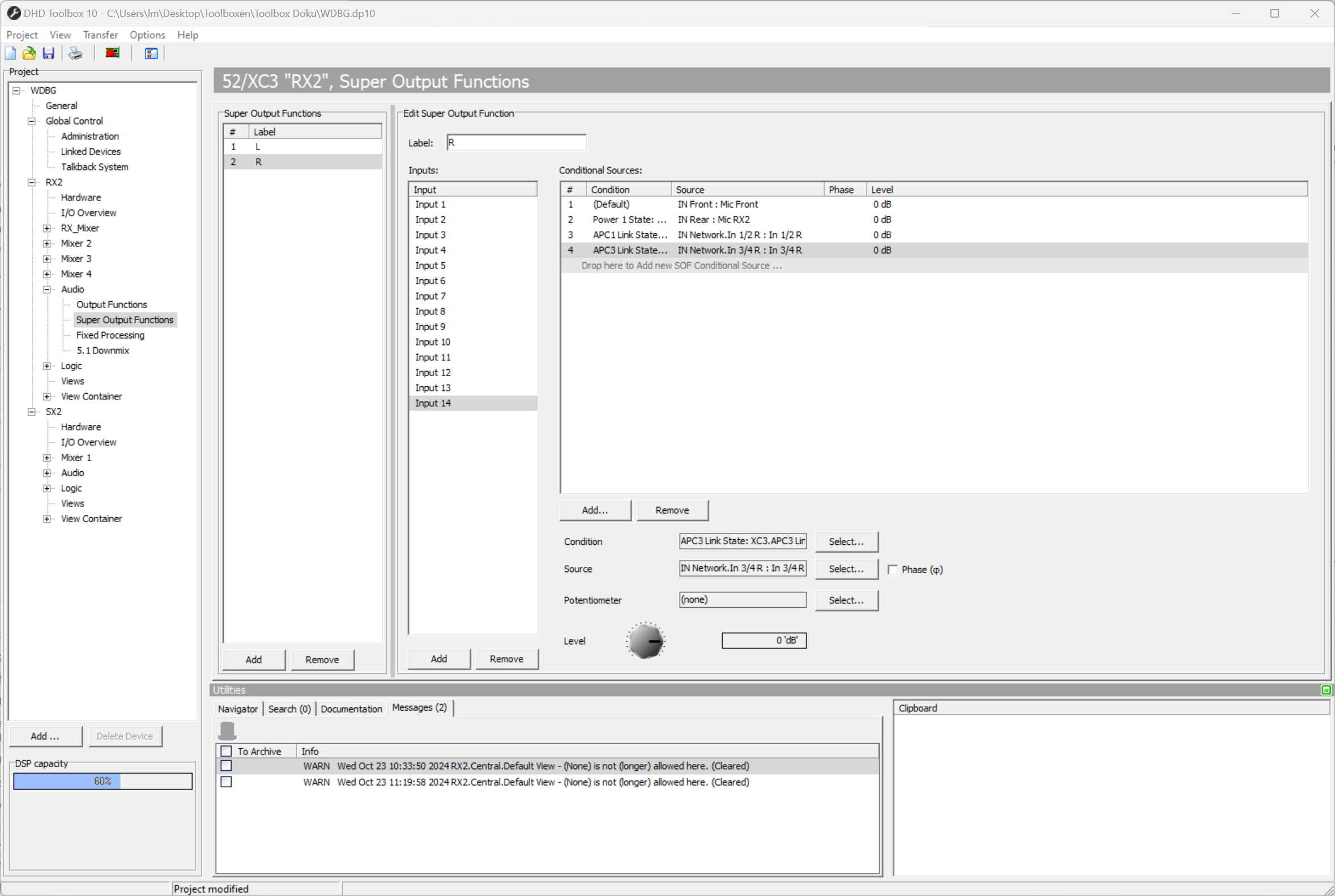Open a project using the open folder icon
The image size is (1335, 896).
pos(29,53)
